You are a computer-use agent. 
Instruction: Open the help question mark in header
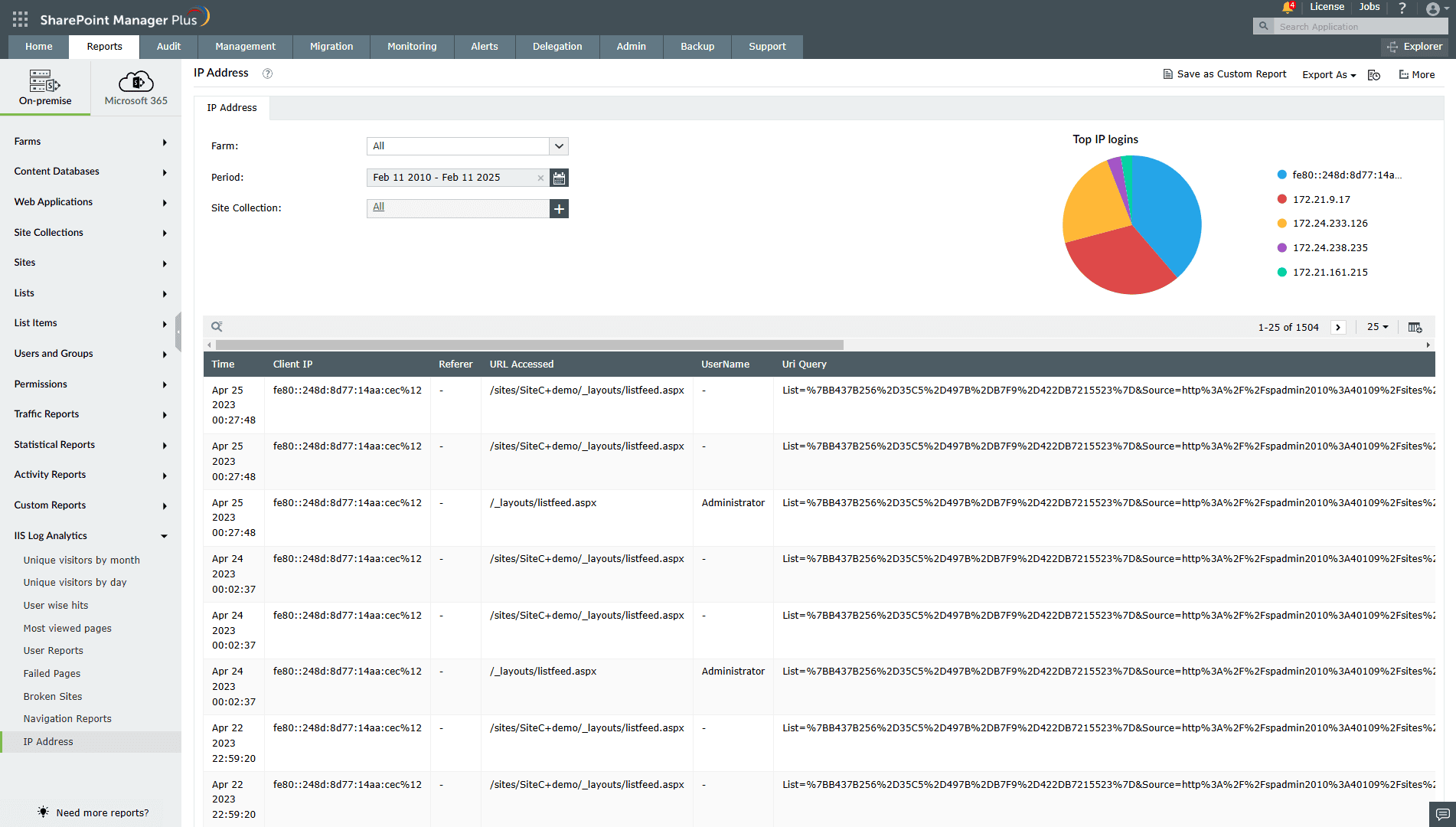point(1402,8)
